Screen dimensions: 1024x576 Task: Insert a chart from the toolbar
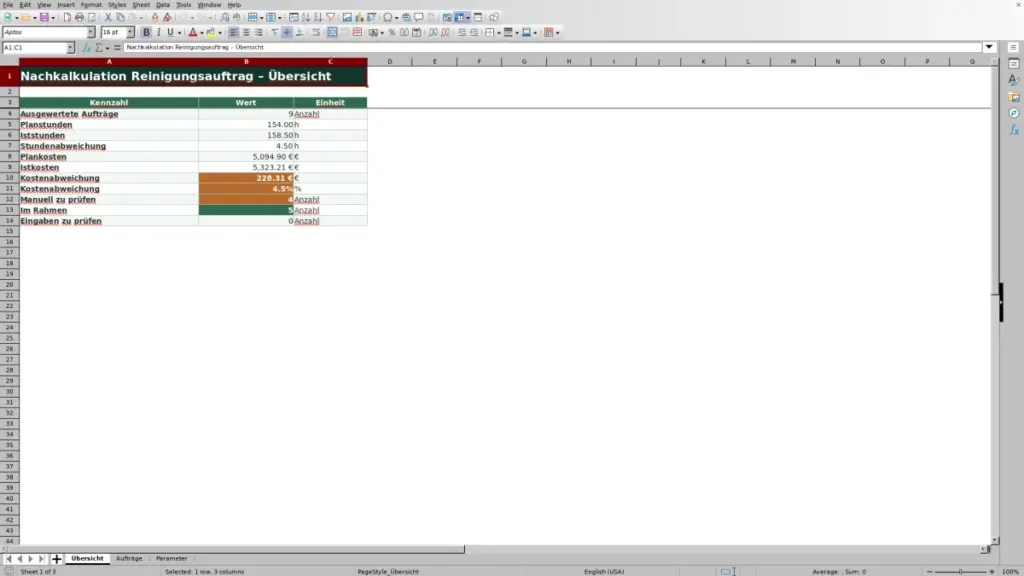click(x=359, y=18)
